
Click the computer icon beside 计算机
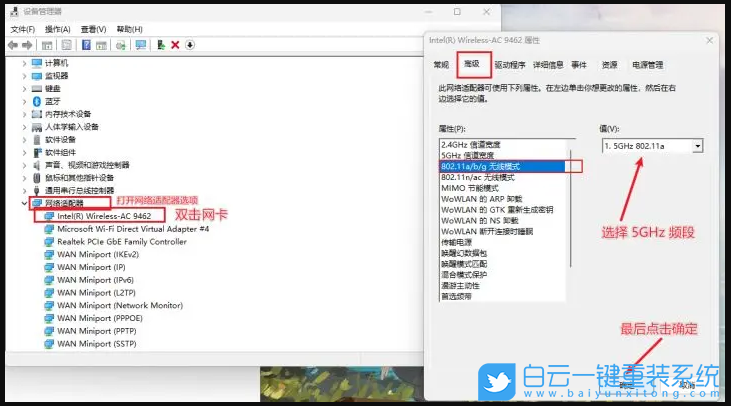point(37,63)
